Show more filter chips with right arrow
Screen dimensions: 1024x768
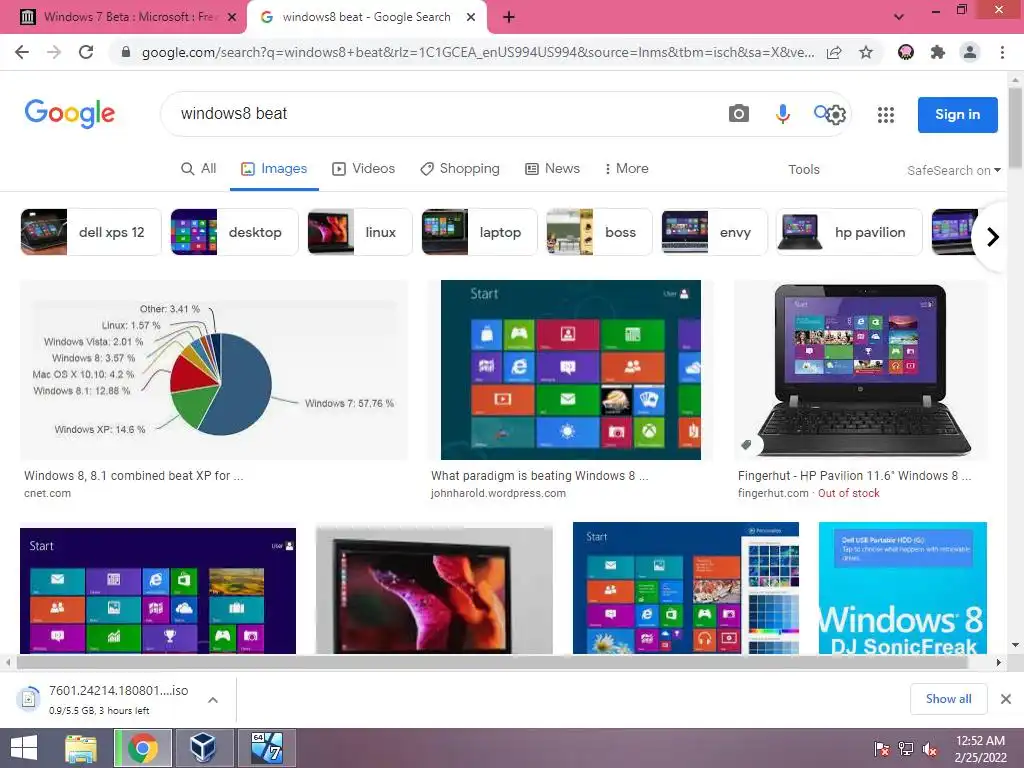[993, 236]
